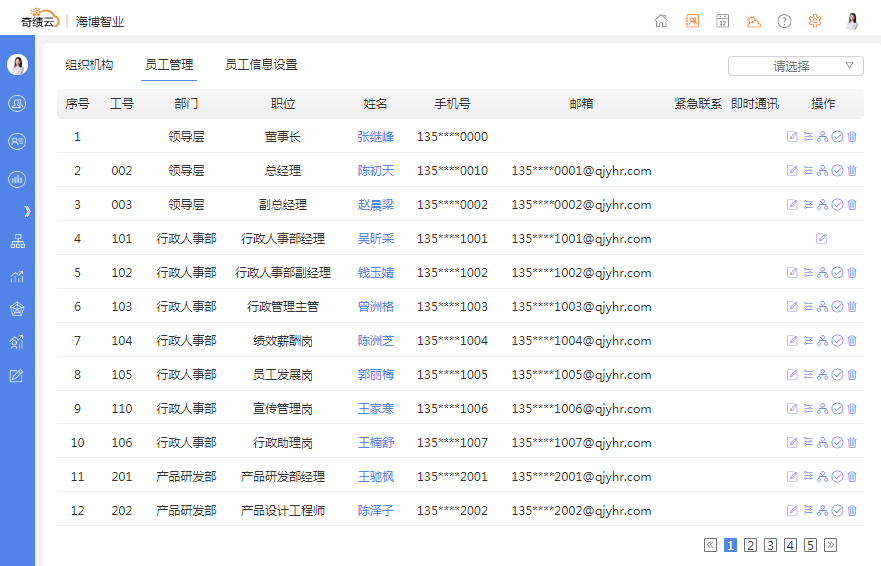881x566 pixels.
Task: Click phone number 135****2001
Action: point(452,477)
